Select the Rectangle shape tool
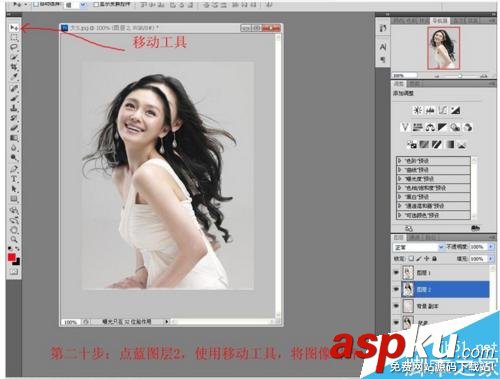 pos(14,199)
